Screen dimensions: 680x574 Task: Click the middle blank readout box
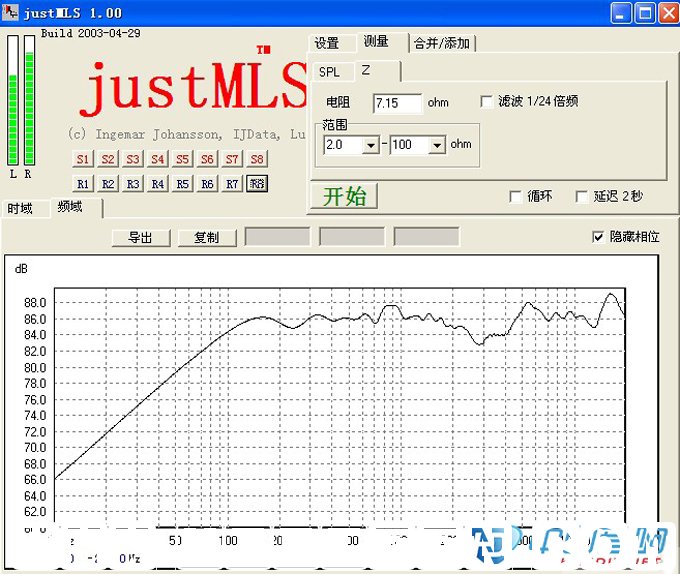tap(352, 237)
